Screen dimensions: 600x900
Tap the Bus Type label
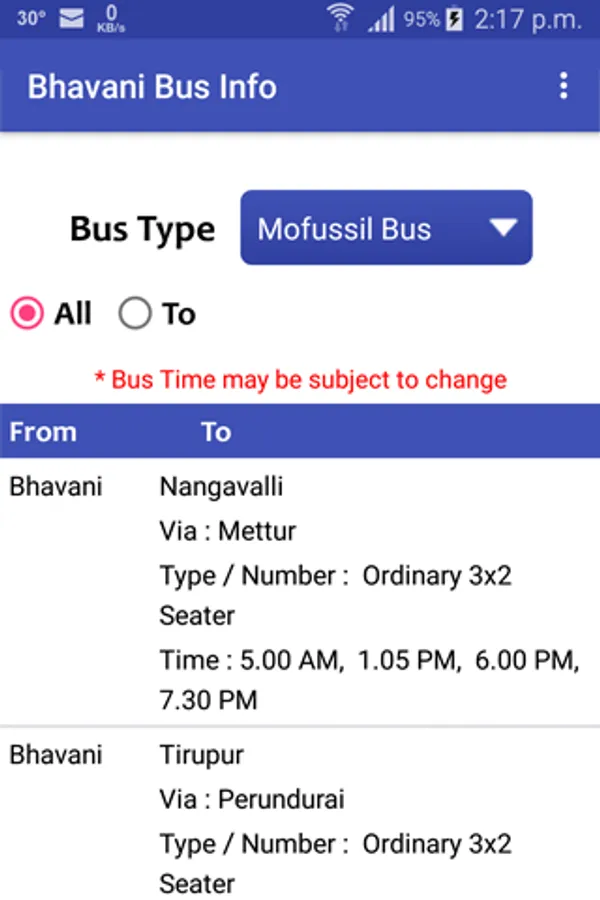[x=142, y=229]
